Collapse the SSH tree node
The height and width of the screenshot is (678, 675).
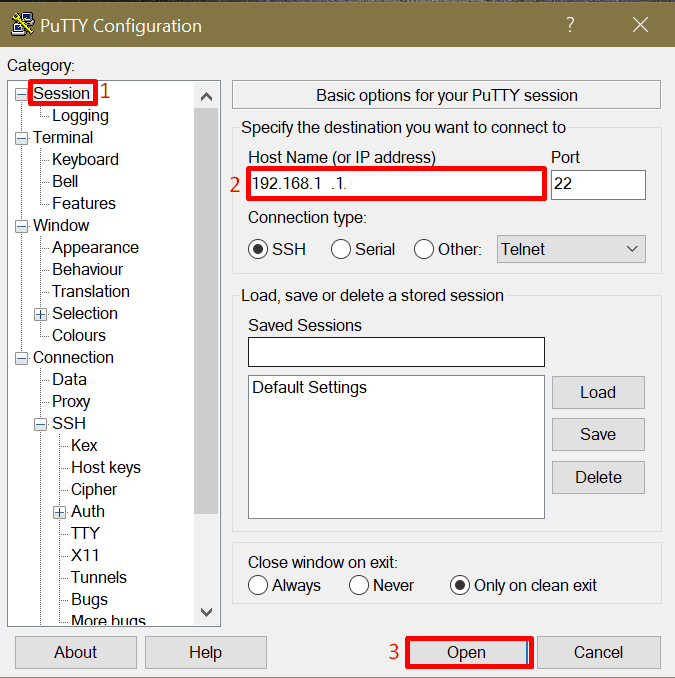pyautogui.click(x=40, y=424)
